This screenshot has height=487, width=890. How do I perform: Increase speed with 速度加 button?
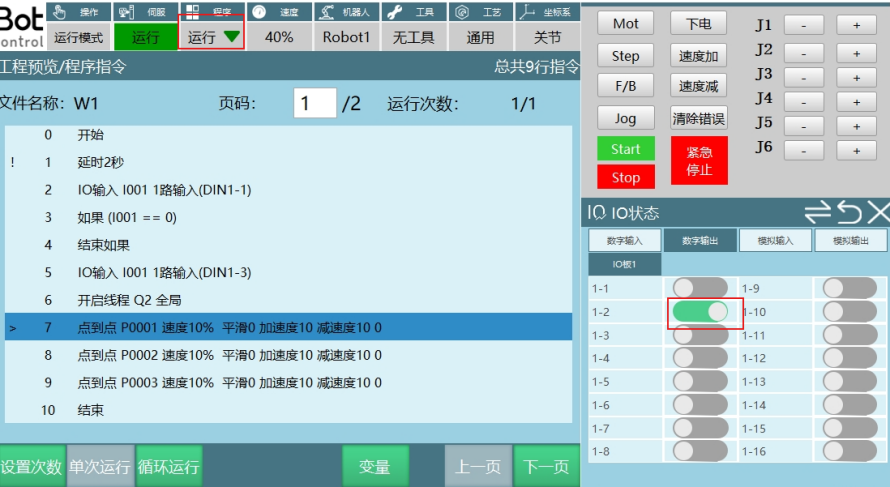click(698, 56)
